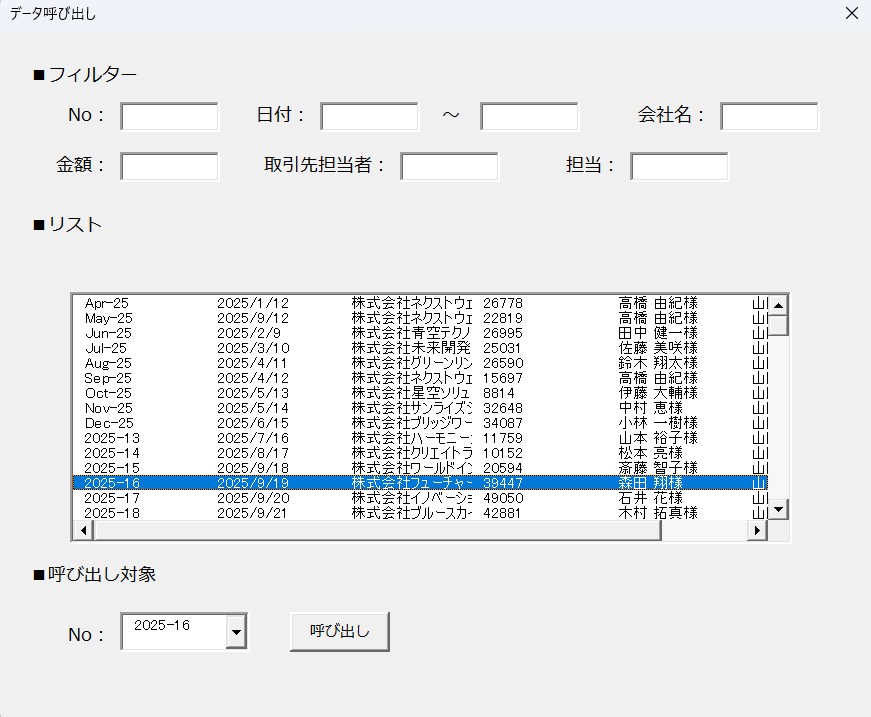Select the 2025-13 list row
This screenshot has height=717, width=871.
(x=420, y=438)
